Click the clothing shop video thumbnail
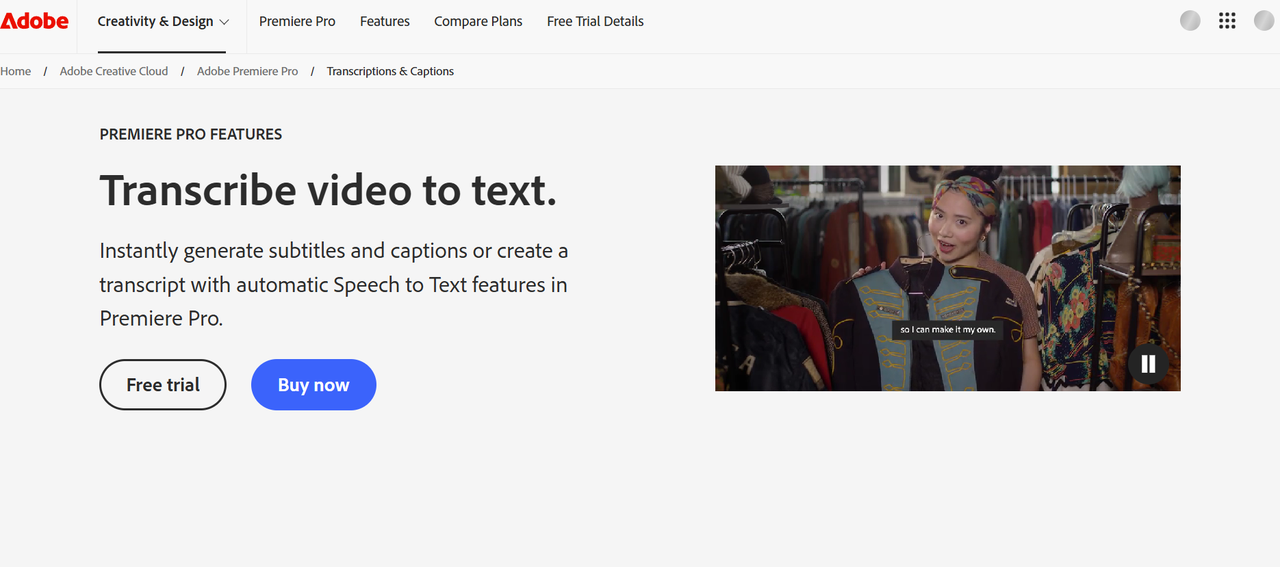This screenshot has width=1280, height=567. [x=947, y=278]
